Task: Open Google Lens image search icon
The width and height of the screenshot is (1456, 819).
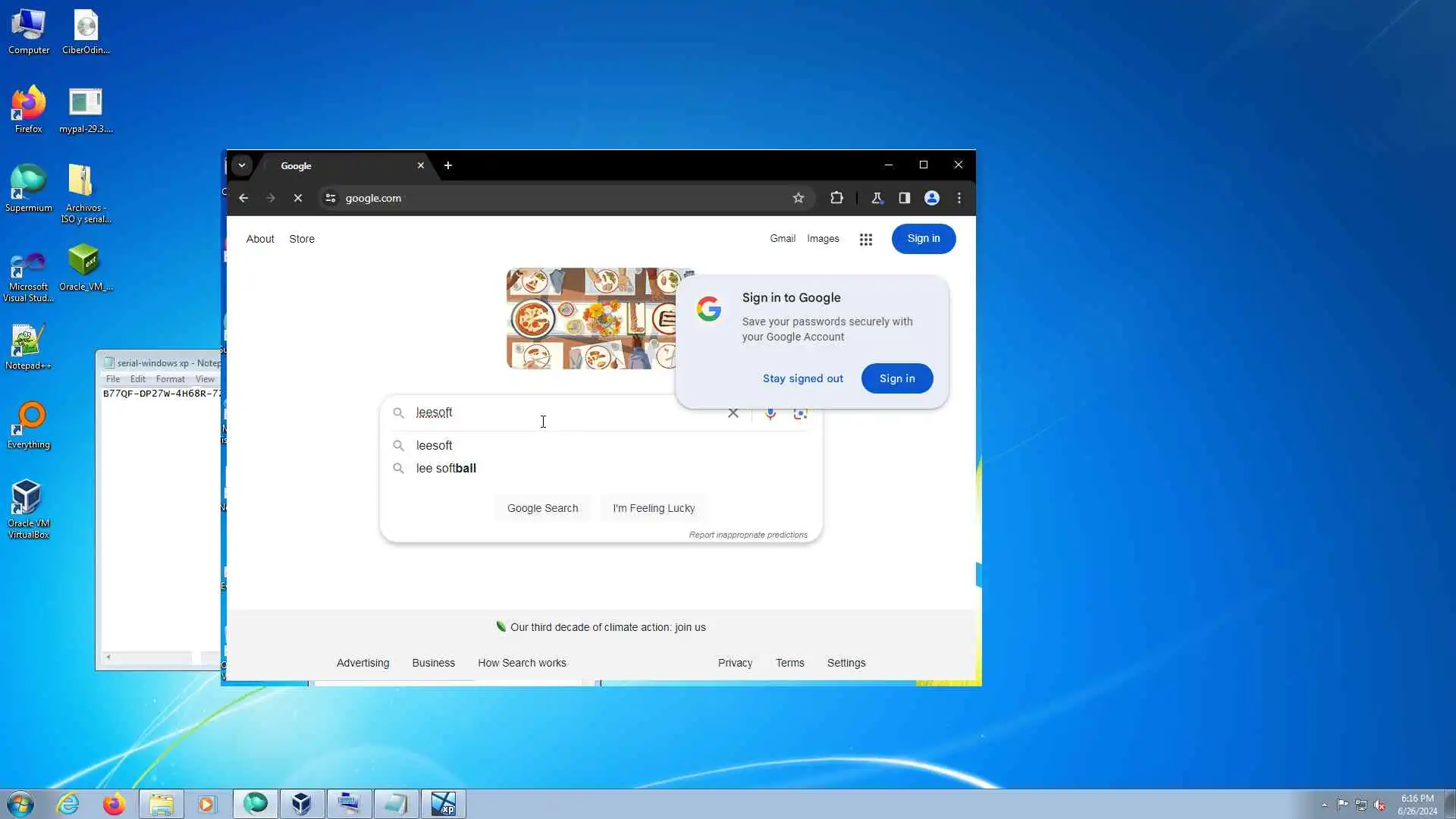Action: coord(800,413)
